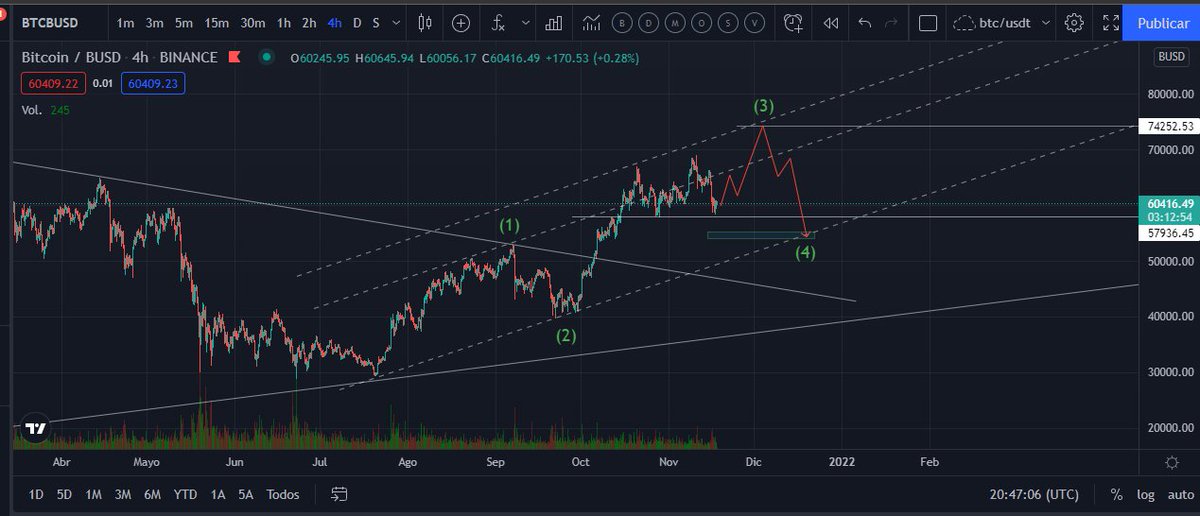
Task: Click the 57936.45 price line label
Action: pos(1167,233)
